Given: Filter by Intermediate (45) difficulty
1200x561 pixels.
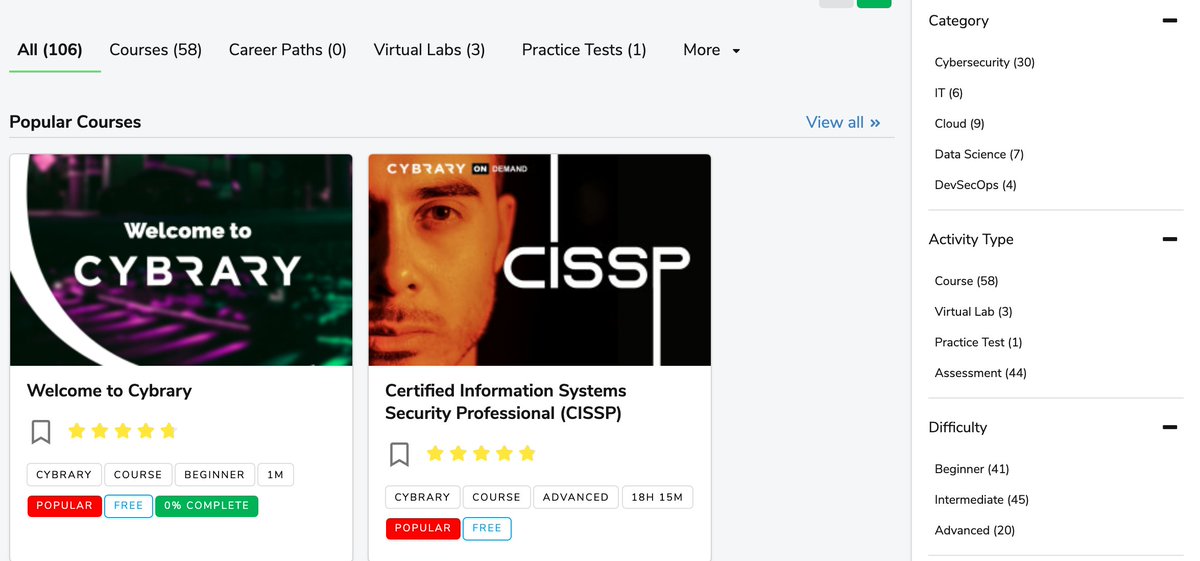Looking at the screenshot, I should pyautogui.click(x=982, y=500).
